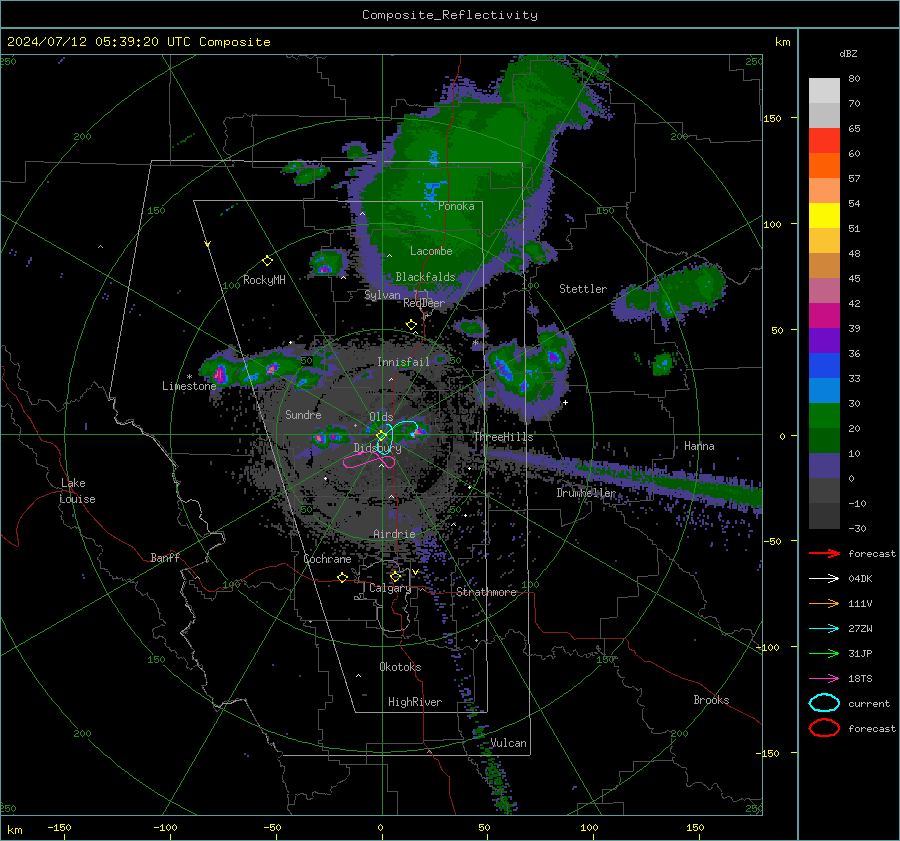The width and height of the screenshot is (900, 841).
Task: Select the yellow 51-54 dBZ color swatch
Action: click(x=824, y=215)
